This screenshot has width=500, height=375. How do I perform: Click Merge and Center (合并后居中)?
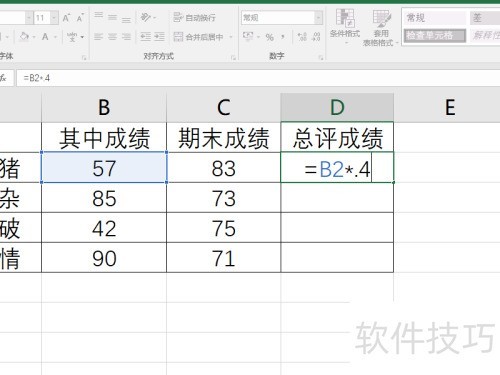tap(199, 37)
